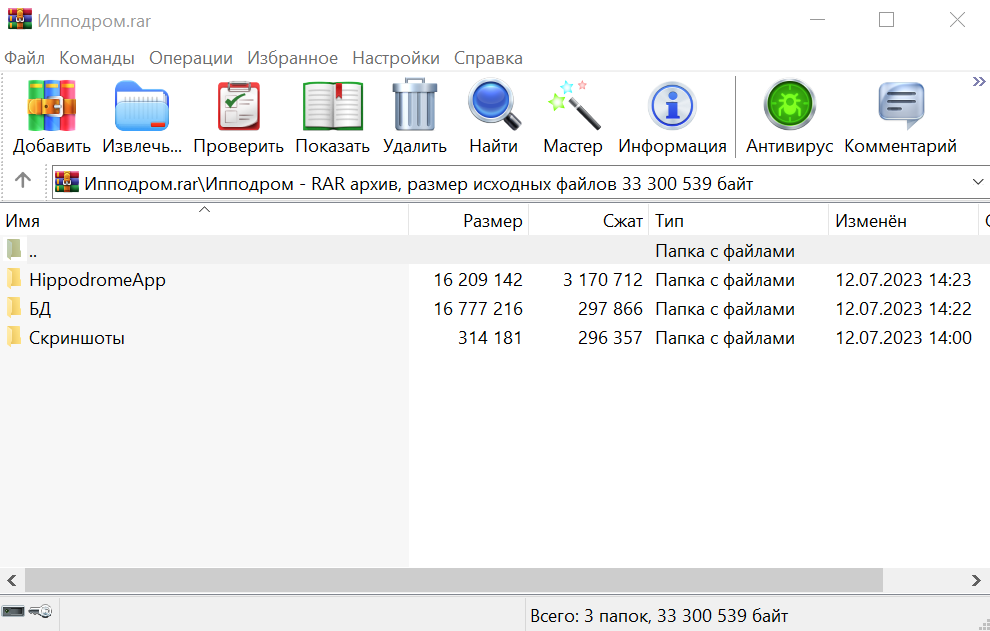Click the Добавить (Add) toolbar icon
990x631 pixels.
pyautogui.click(x=52, y=106)
